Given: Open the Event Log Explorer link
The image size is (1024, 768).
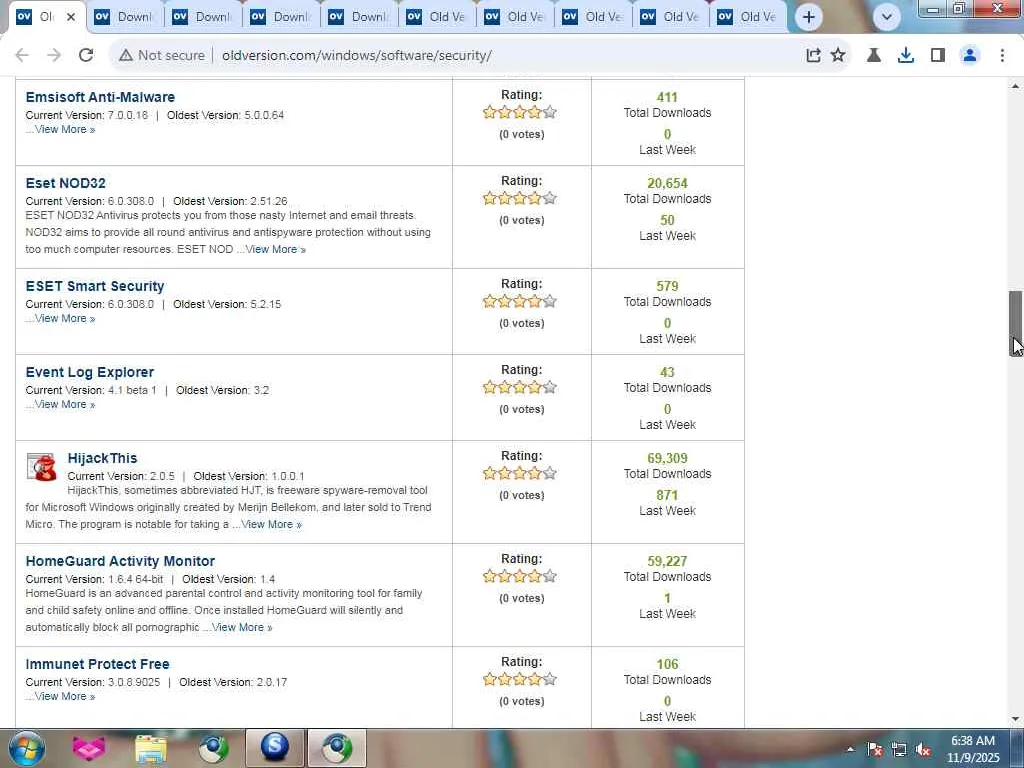Looking at the screenshot, I should (89, 372).
